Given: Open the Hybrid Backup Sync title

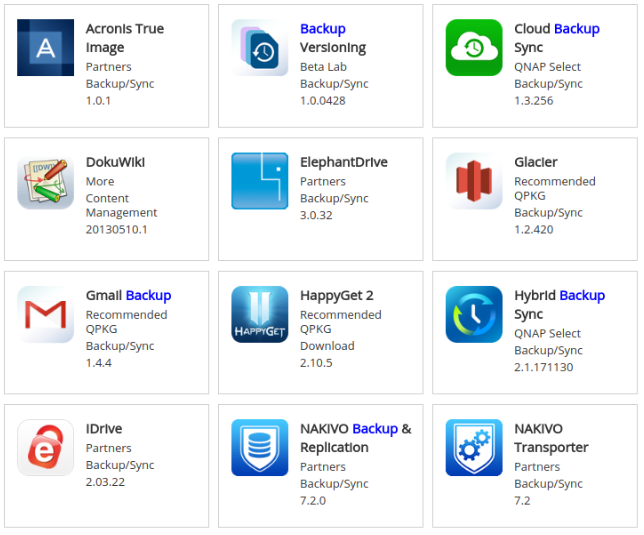Looking at the screenshot, I should pos(560,305).
